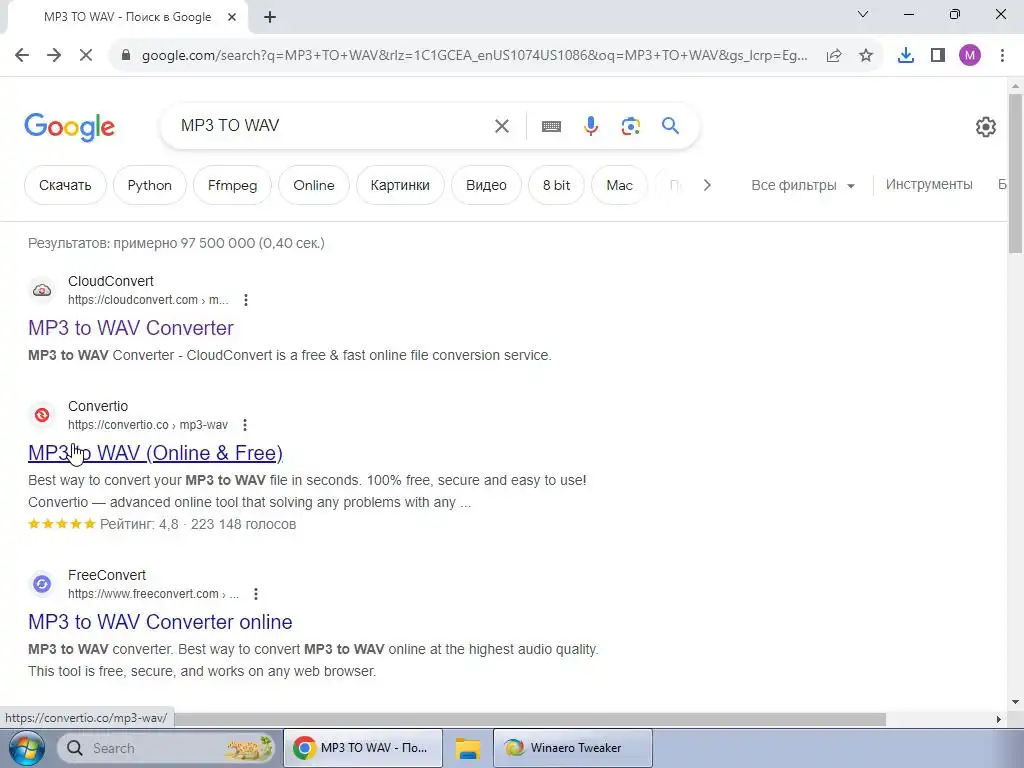Open Google quick settings gear
The height and width of the screenshot is (768, 1024).
[985, 127]
